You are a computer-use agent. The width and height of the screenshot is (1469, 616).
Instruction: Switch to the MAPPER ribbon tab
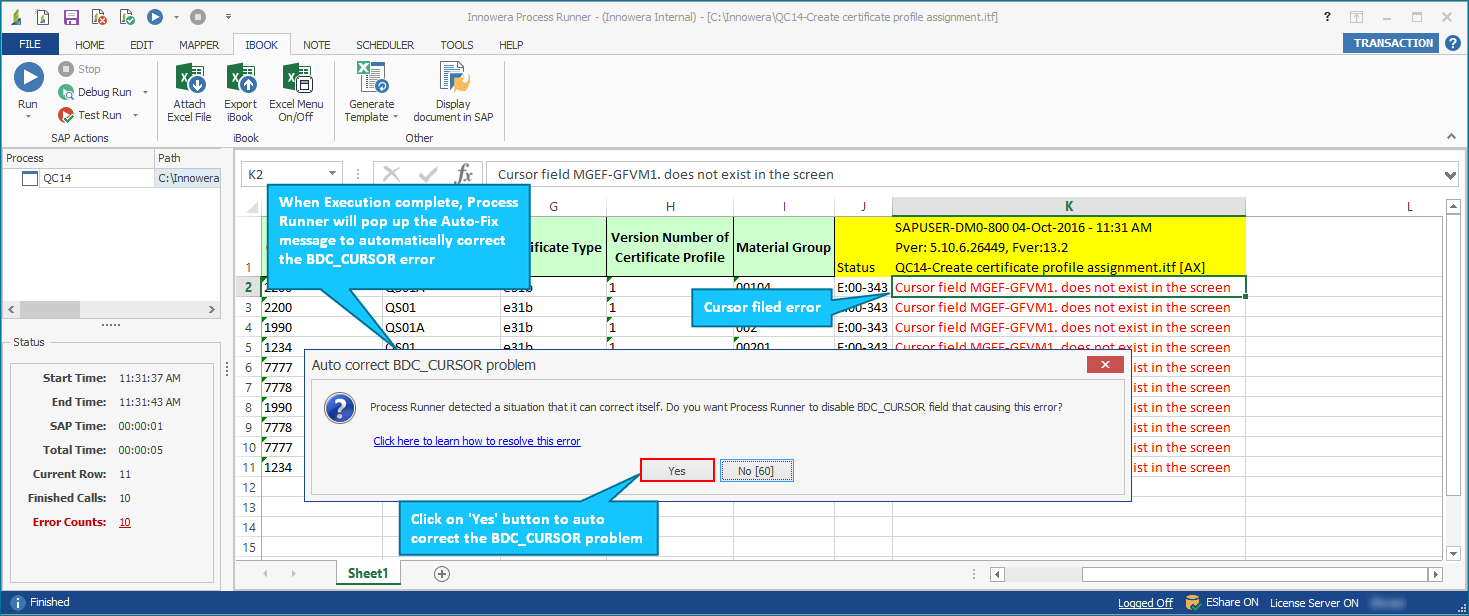pyautogui.click(x=199, y=45)
